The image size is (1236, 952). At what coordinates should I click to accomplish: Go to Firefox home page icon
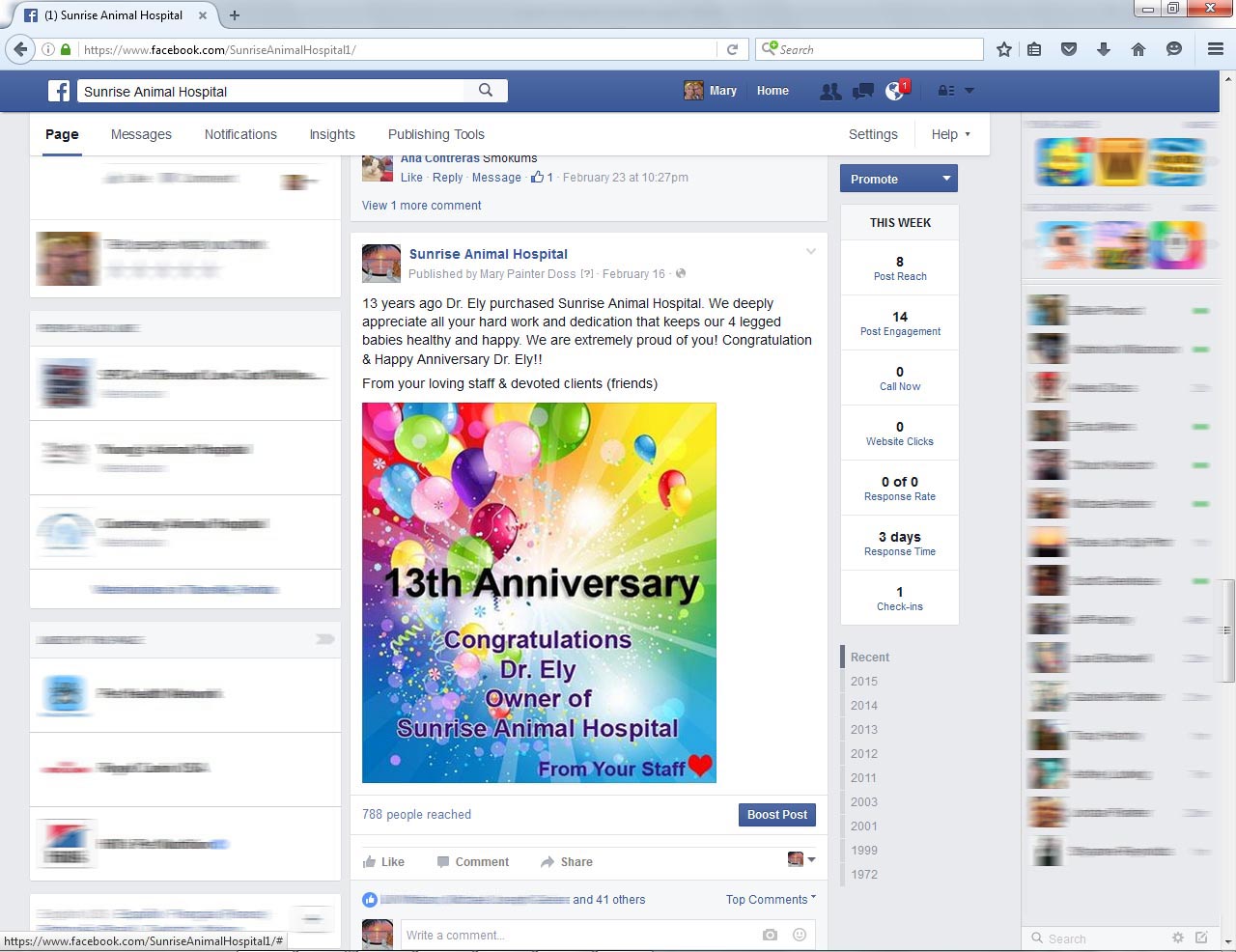[x=1138, y=49]
